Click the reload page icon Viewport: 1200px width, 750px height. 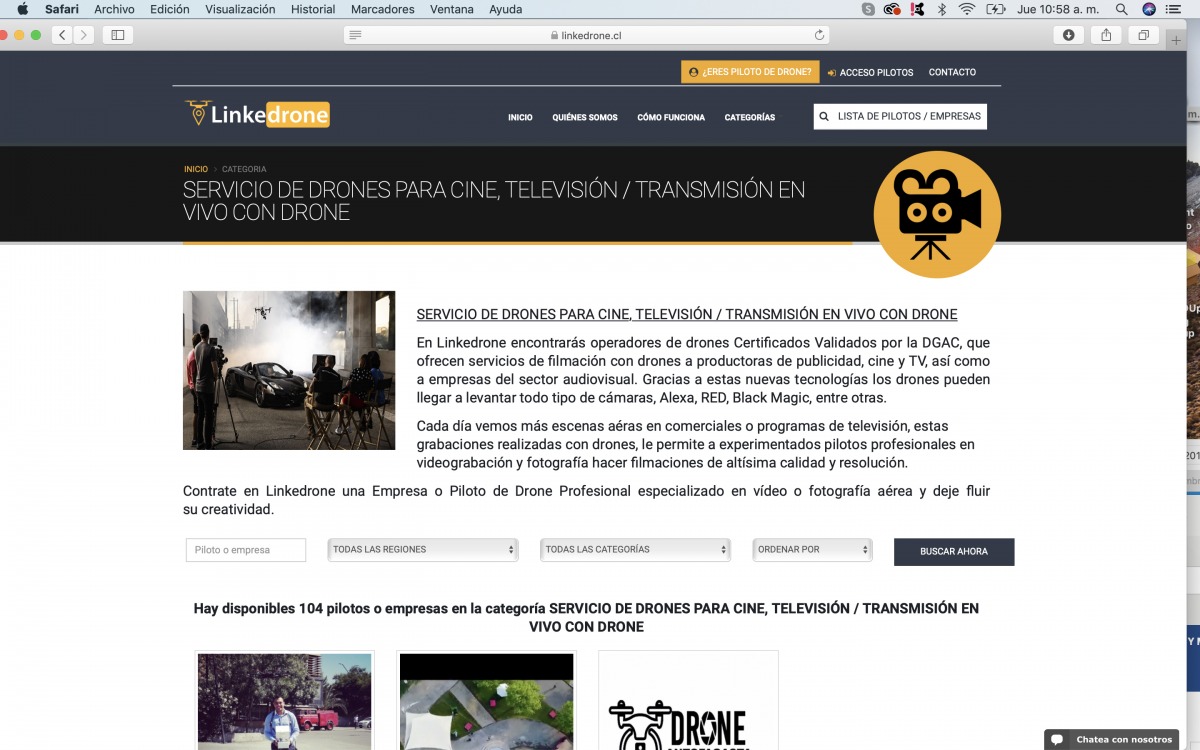(x=820, y=35)
